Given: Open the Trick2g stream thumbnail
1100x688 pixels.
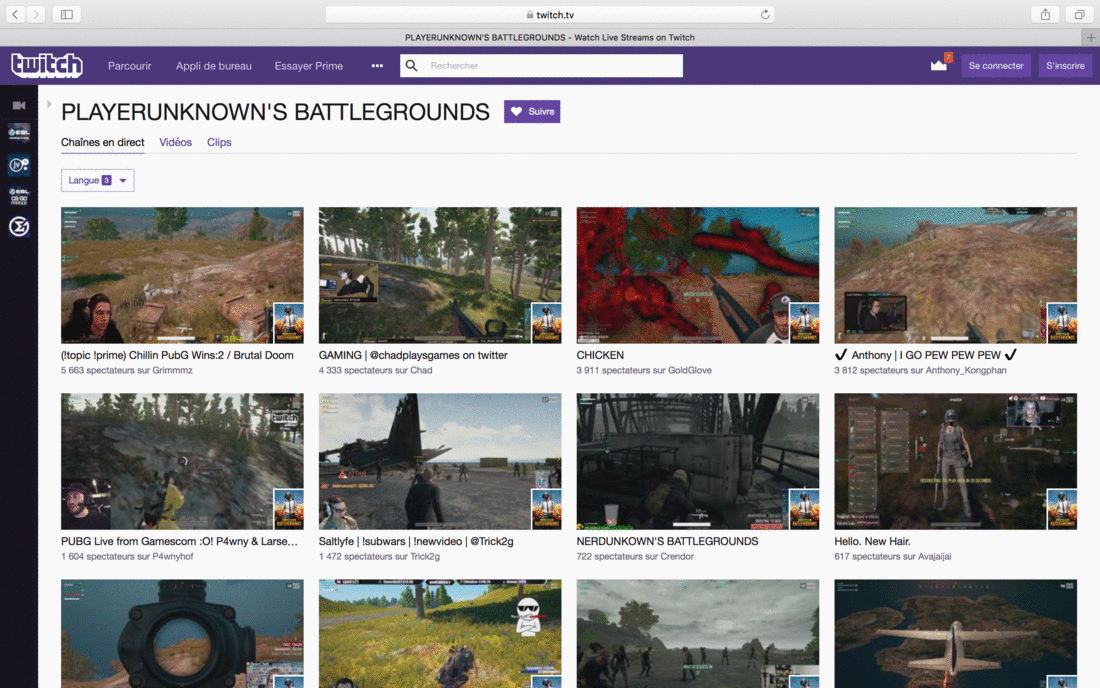Looking at the screenshot, I should [440, 461].
